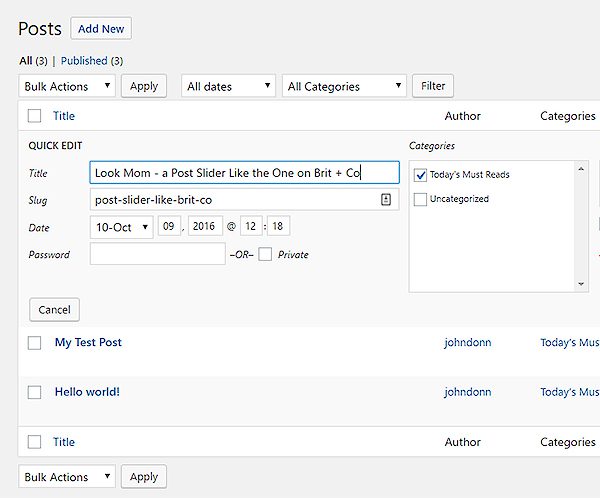Viewport: 600px width, 498px height.
Task: Show All posts view
Action: click(x=26, y=61)
